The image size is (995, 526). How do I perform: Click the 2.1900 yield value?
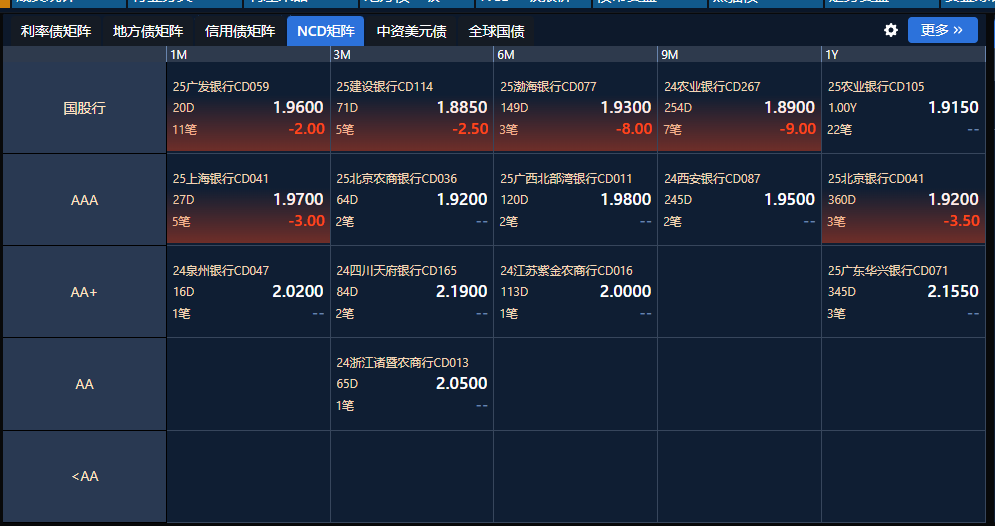point(462,291)
